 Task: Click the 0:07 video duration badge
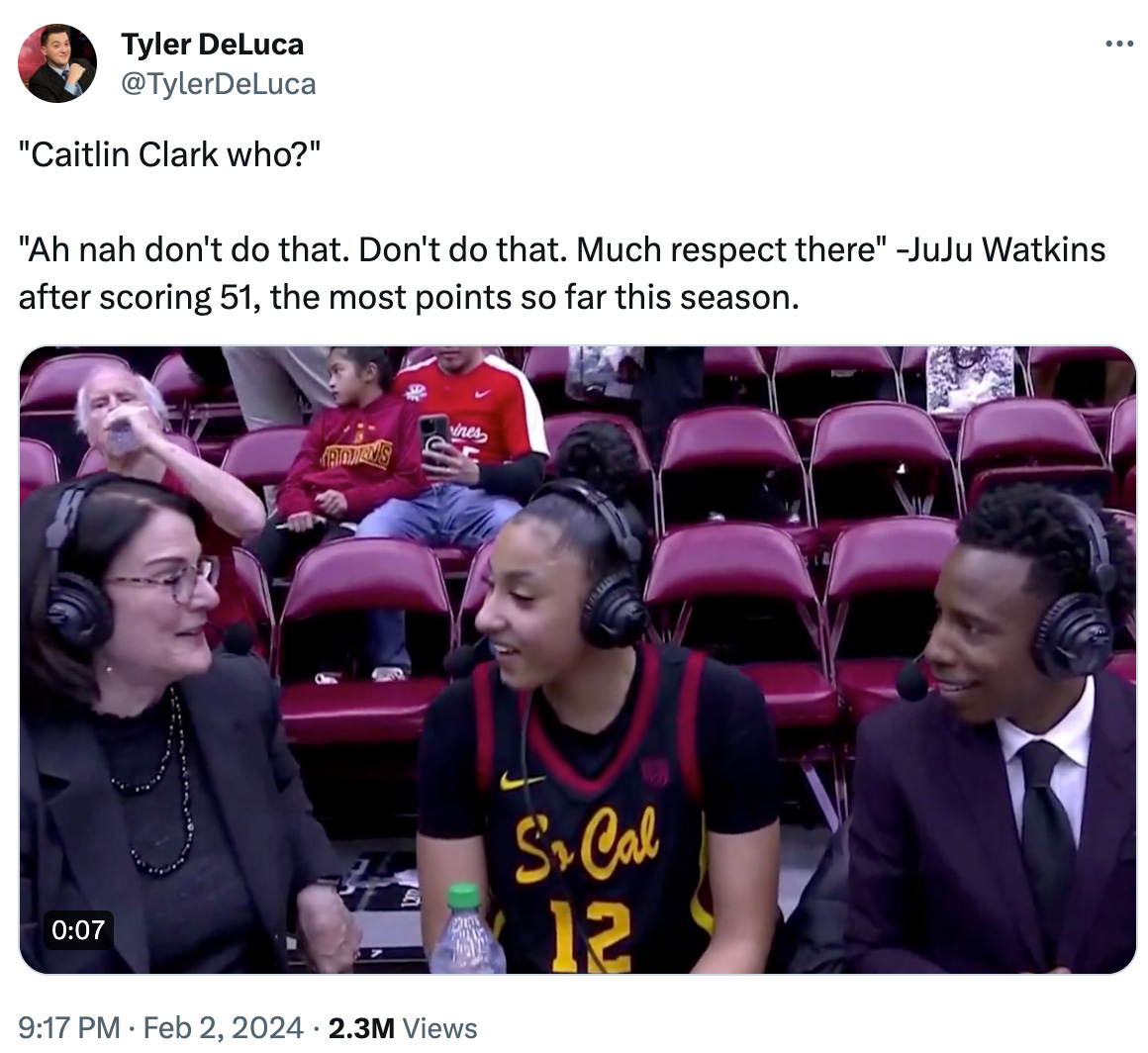click(x=78, y=930)
